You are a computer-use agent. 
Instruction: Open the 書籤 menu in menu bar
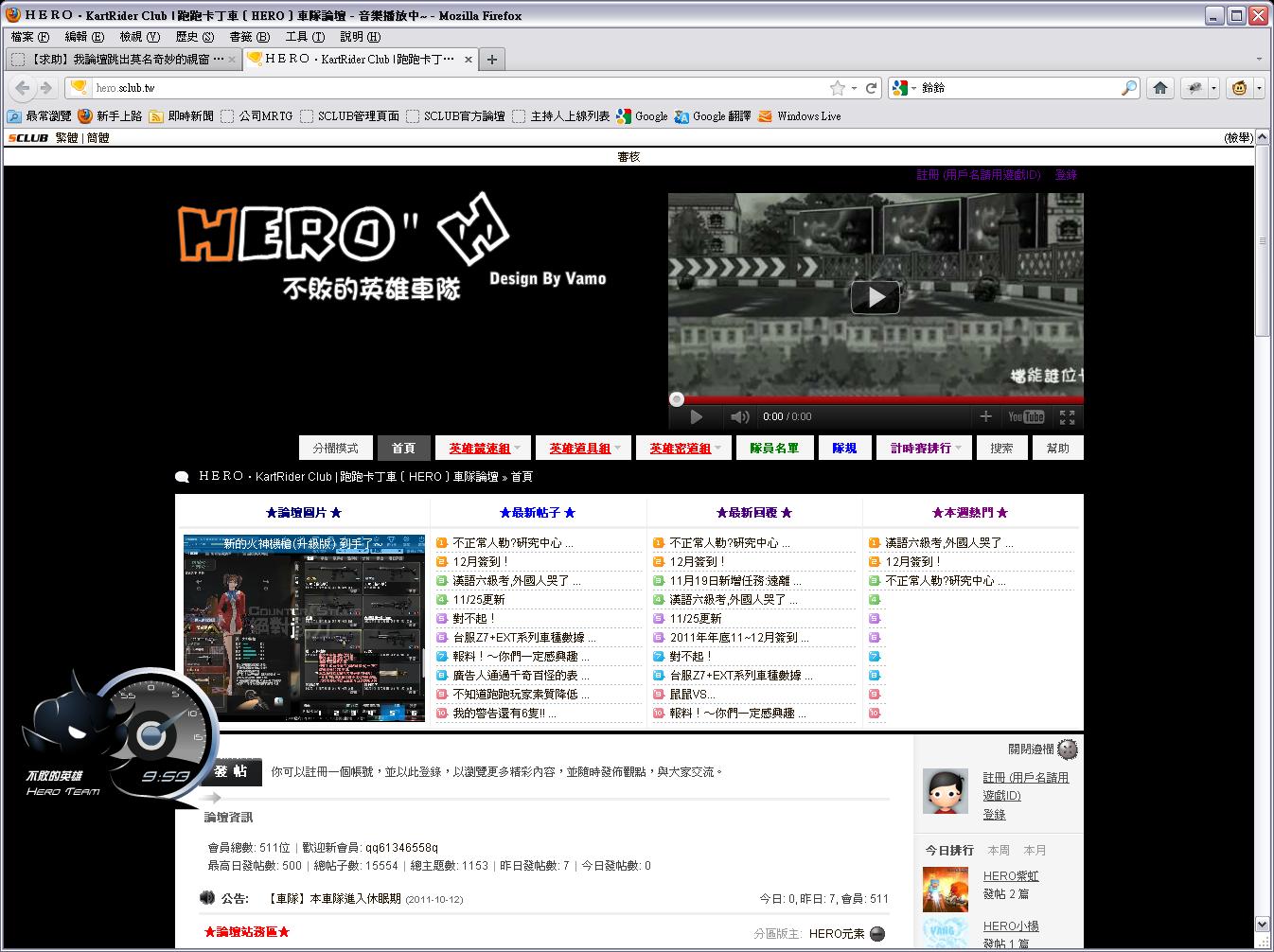pyautogui.click(x=249, y=37)
